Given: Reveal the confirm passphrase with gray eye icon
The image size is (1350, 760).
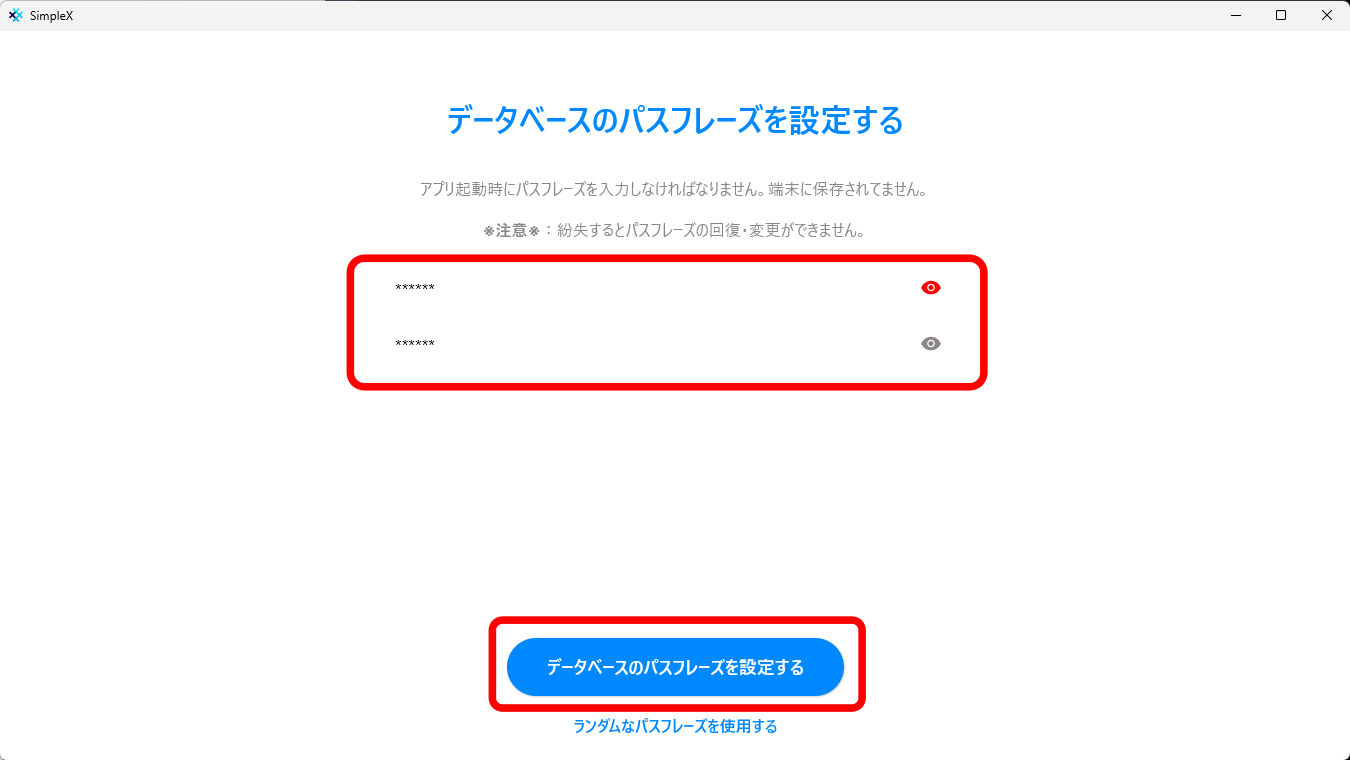Looking at the screenshot, I should click(x=931, y=344).
